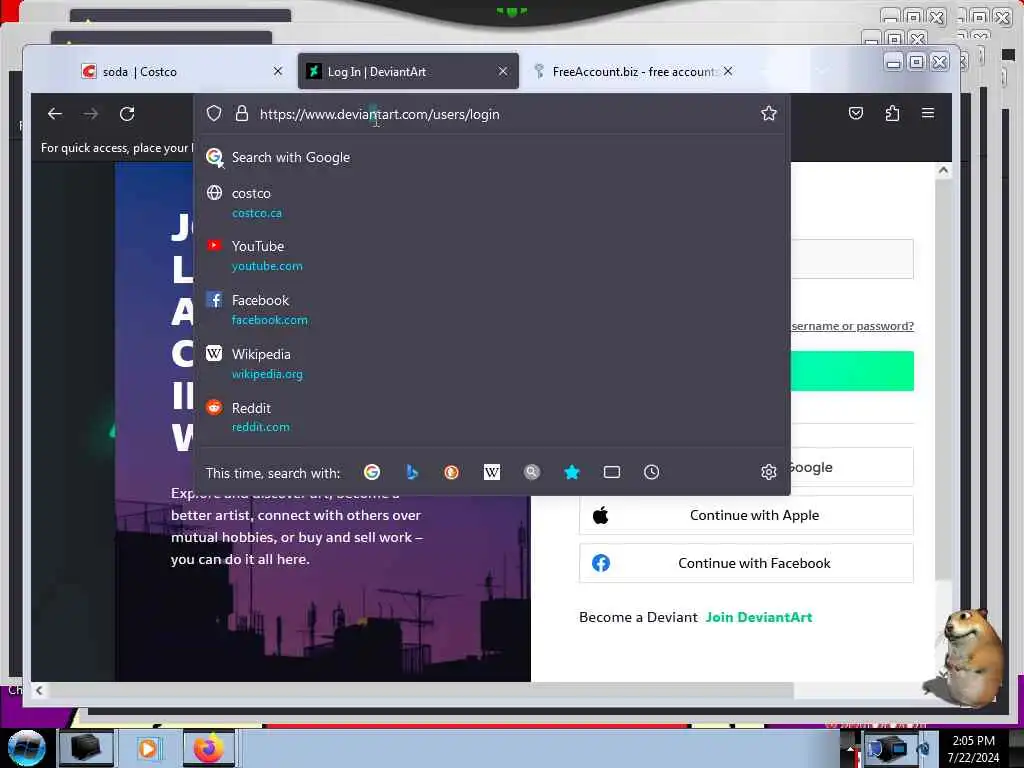1024x768 pixels.
Task: Choose Search with Google suggestion
Action: pyautogui.click(x=492, y=157)
